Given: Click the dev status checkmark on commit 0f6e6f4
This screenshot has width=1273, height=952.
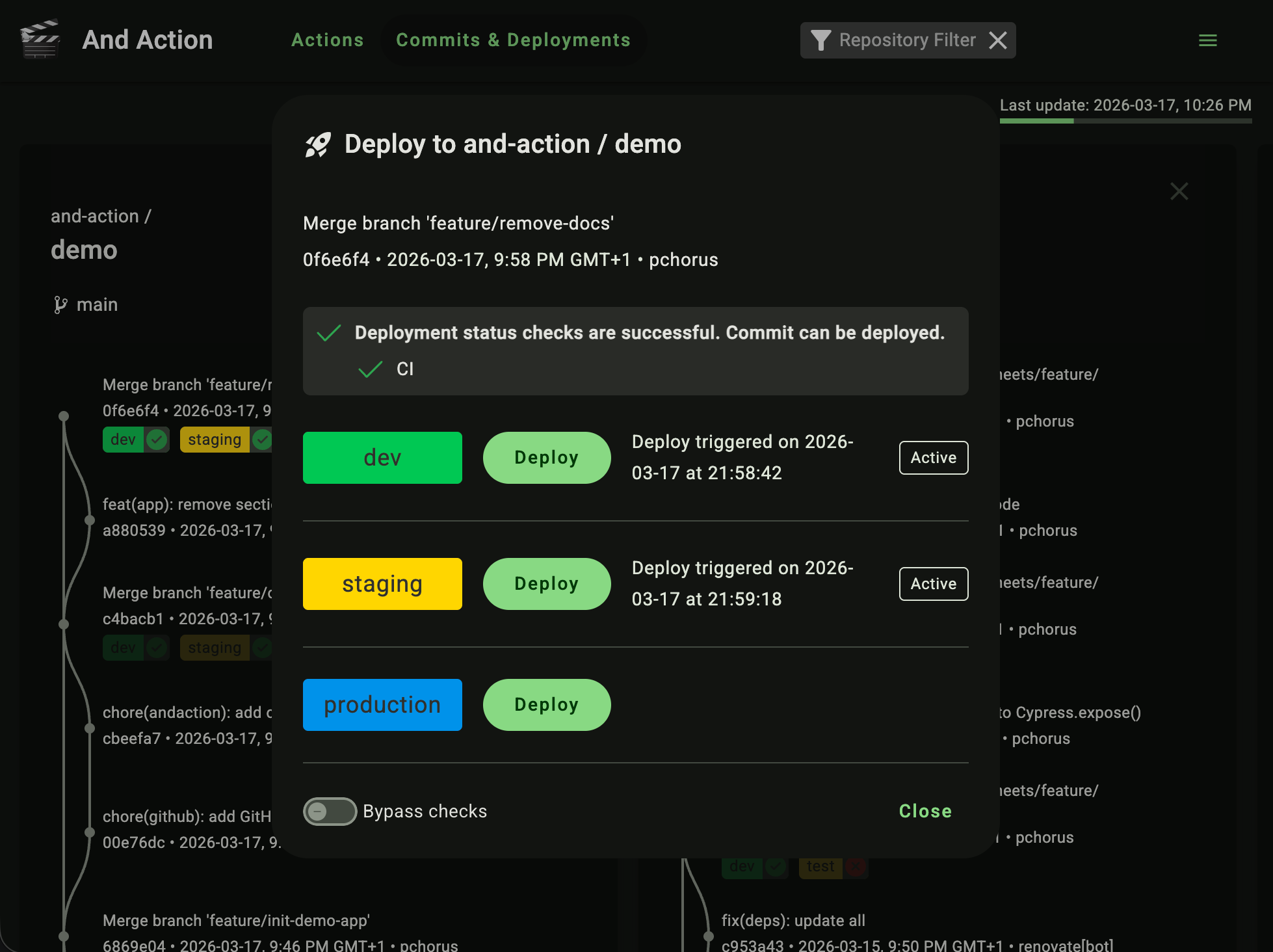Looking at the screenshot, I should (x=157, y=440).
